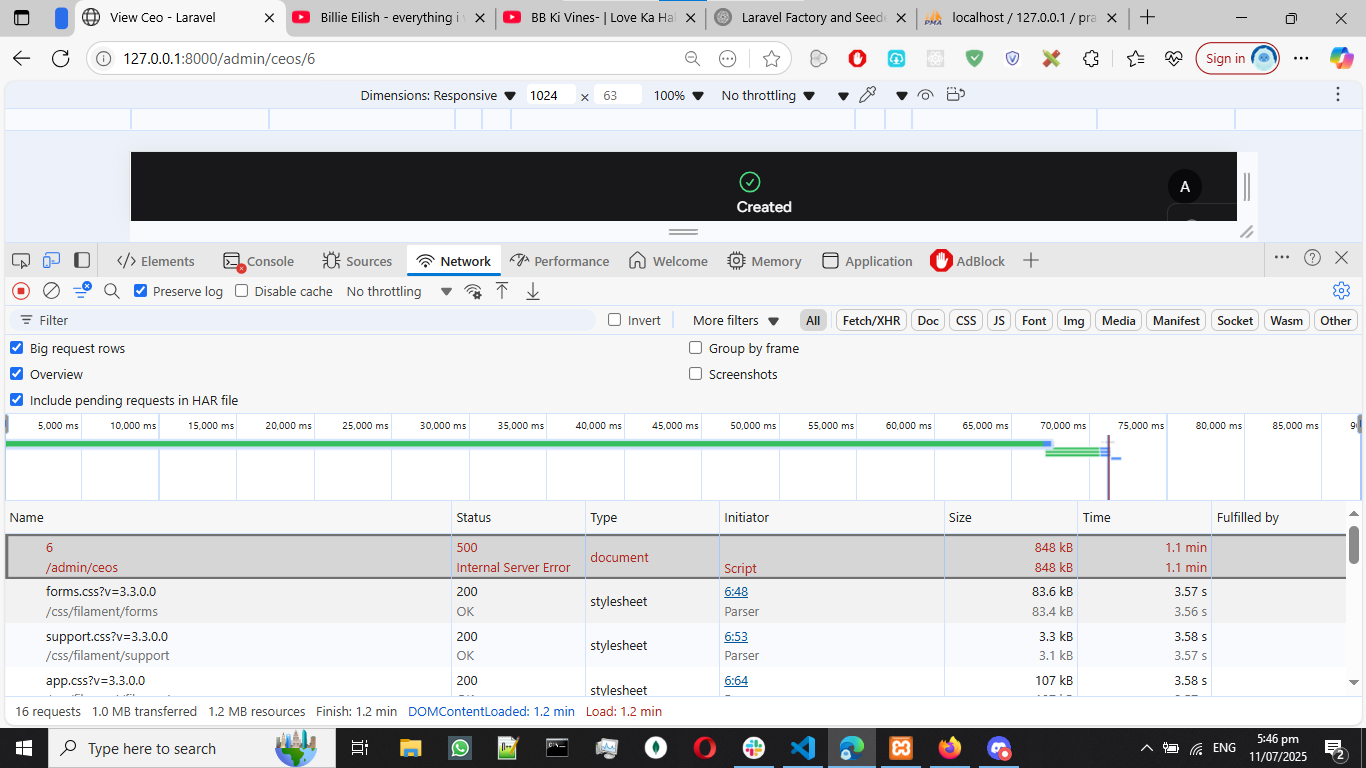Viewport: 1366px width, 768px height.
Task: Open device toolbar more options menu
Action: coord(1338,95)
